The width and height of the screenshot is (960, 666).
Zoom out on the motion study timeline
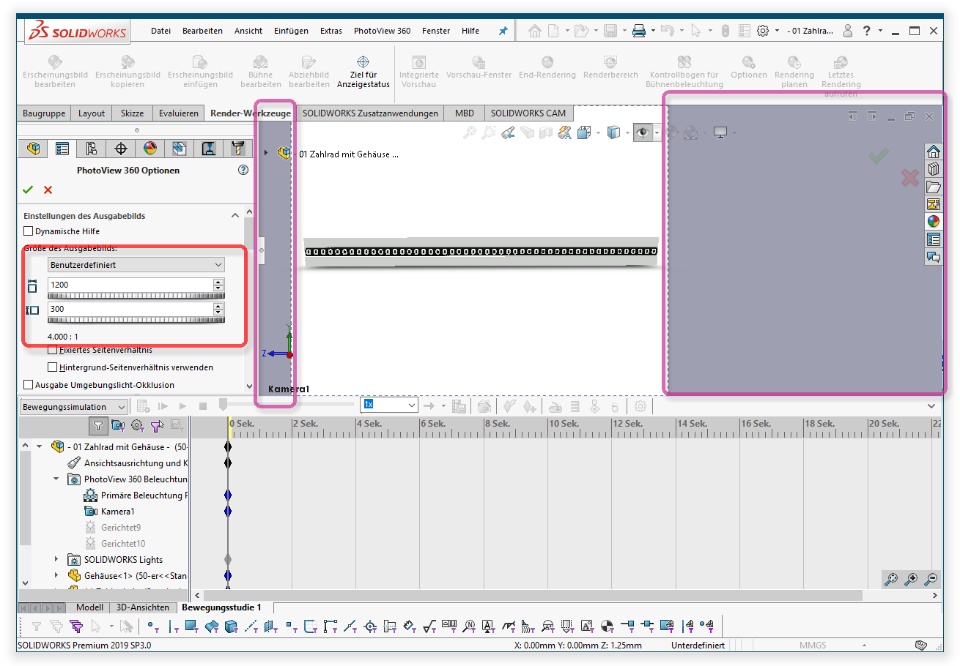pos(931,578)
